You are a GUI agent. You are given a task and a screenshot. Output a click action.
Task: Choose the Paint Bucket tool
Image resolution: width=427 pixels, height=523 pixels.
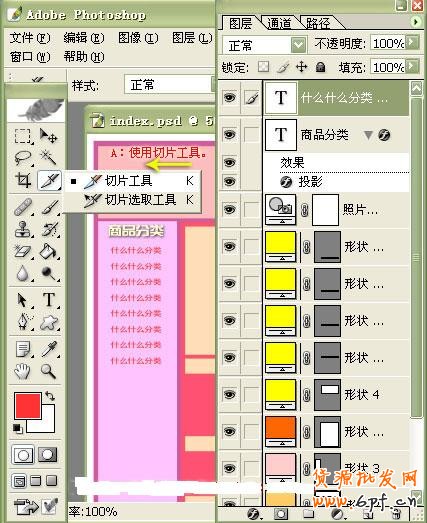tap(49, 251)
